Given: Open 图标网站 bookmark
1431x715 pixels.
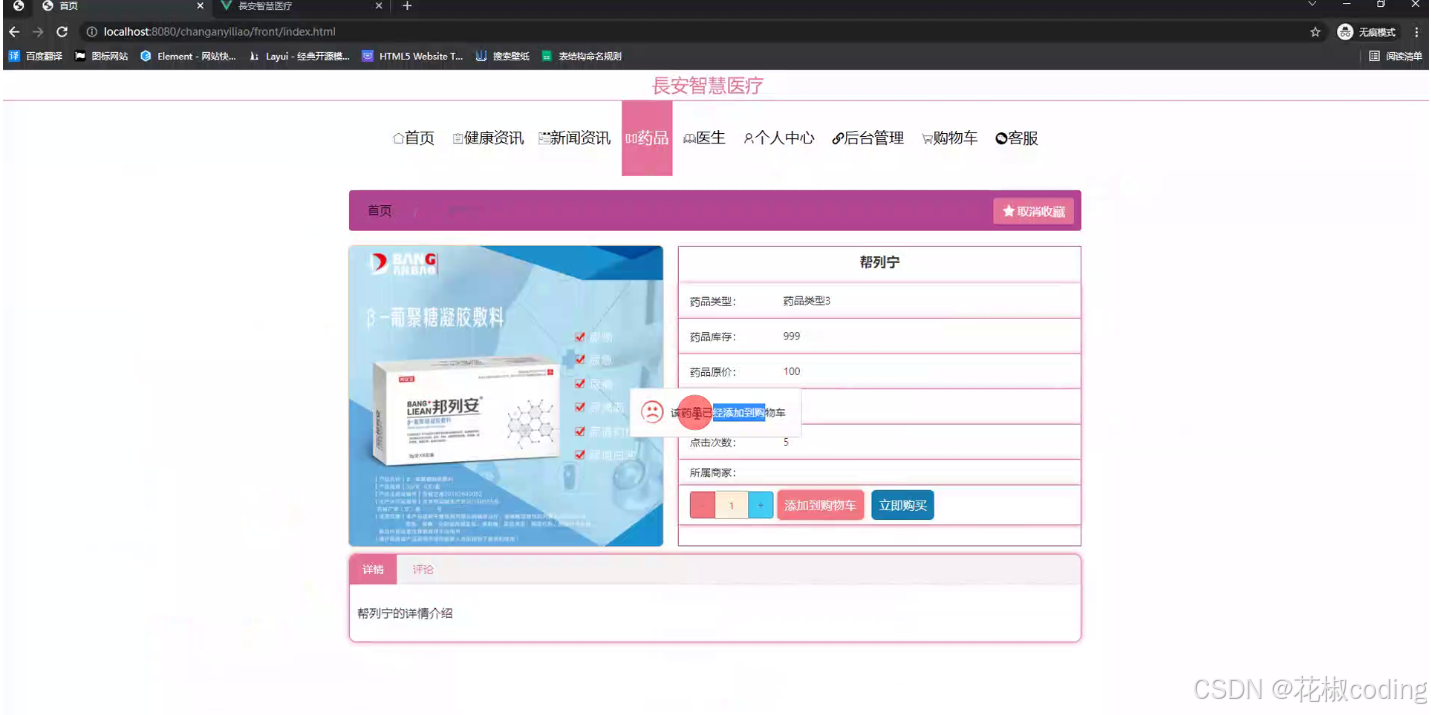Looking at the screenshot, I should (101, 56).
